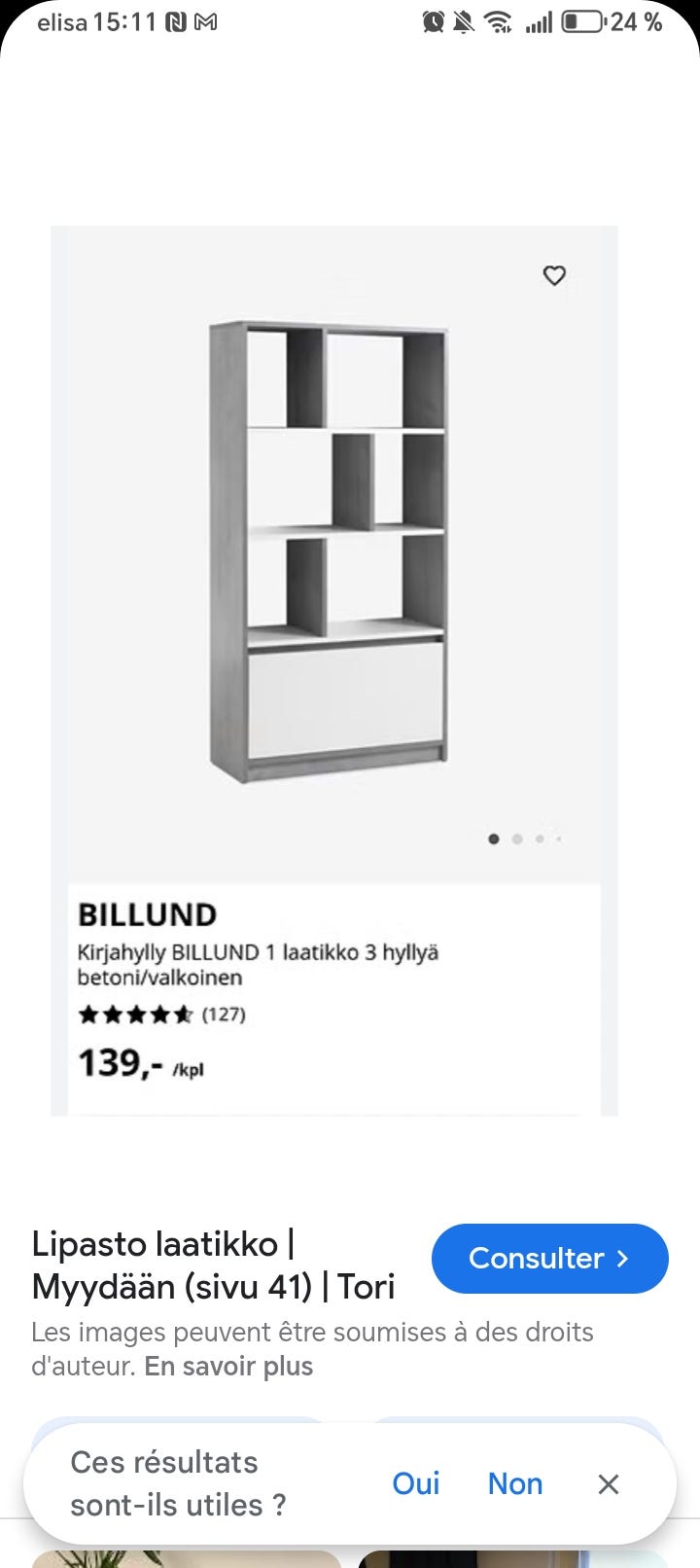Tap the heart favorite icon on the product

(x=554, y=276)
